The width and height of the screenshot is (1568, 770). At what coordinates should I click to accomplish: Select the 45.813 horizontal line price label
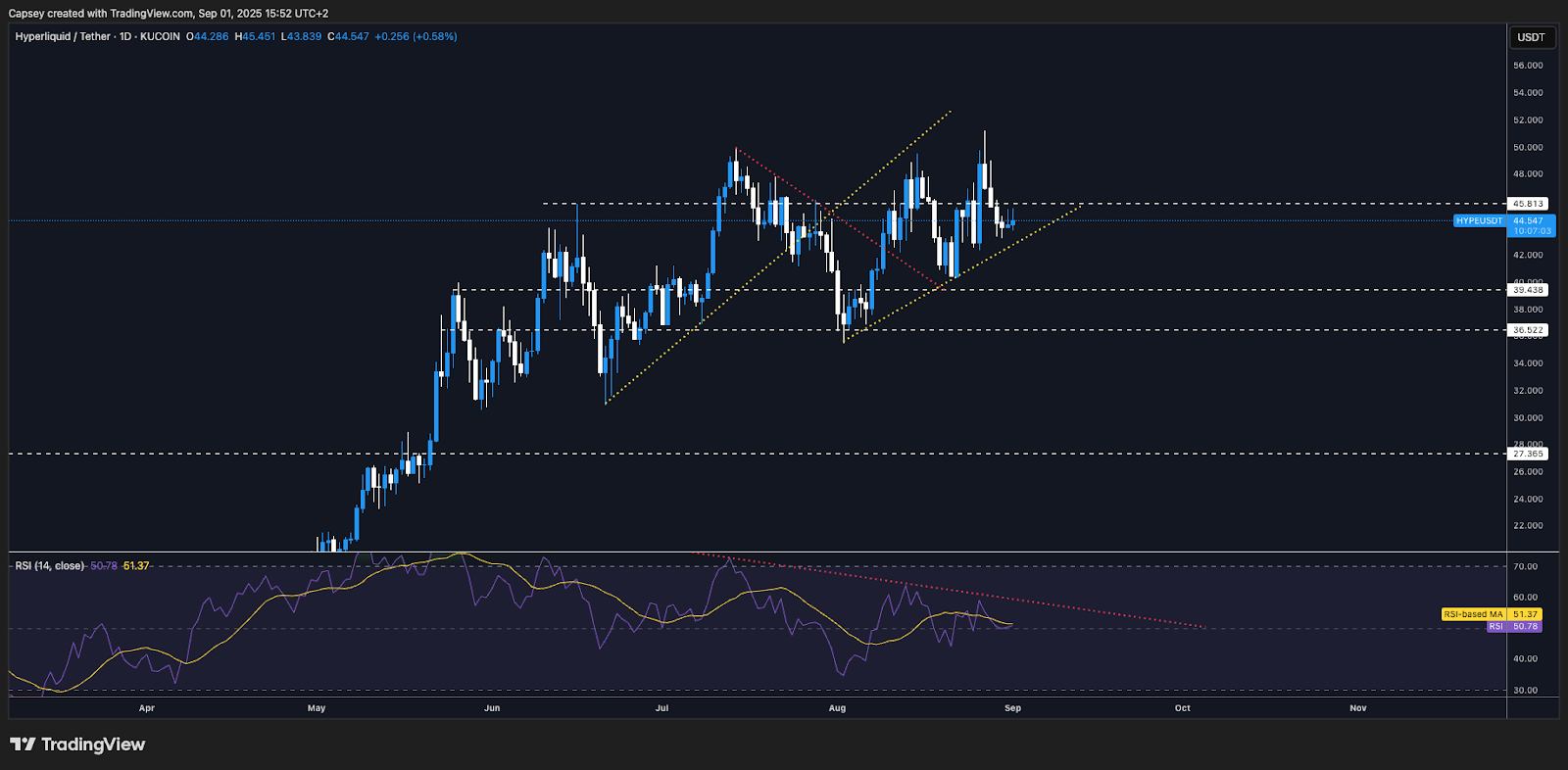1528,204
